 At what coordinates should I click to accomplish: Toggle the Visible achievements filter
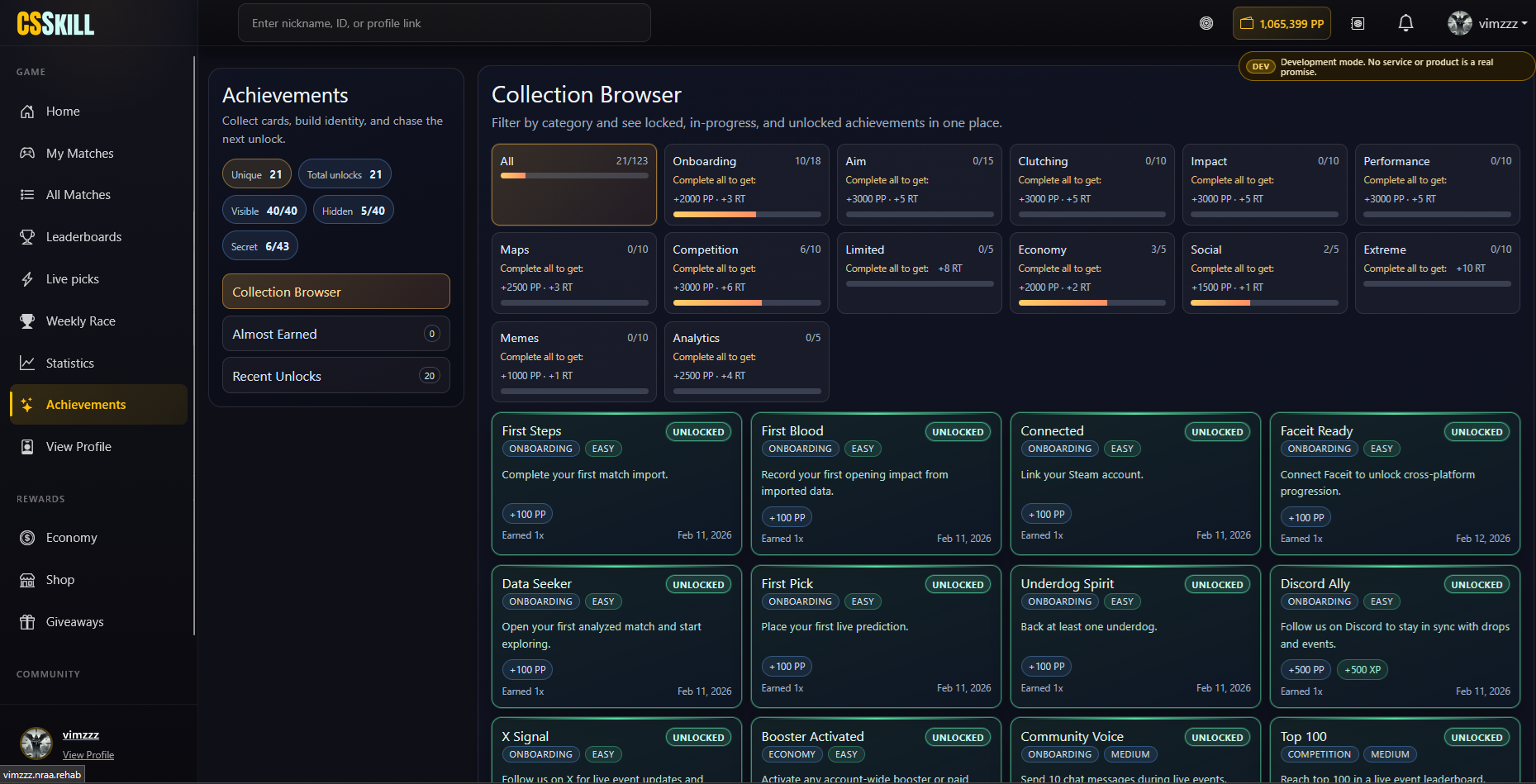pos(264,210)
